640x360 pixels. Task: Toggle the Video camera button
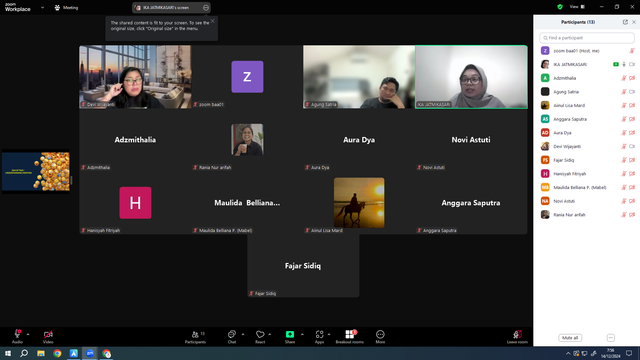[48, 336]
